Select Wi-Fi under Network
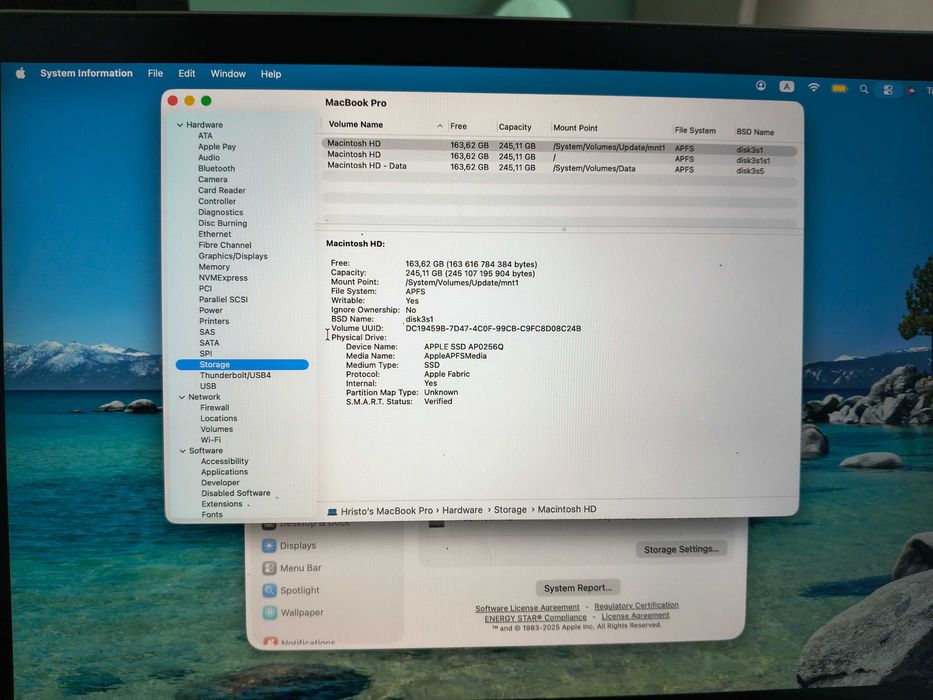933x700 pixels. click(x=211, y=440)
